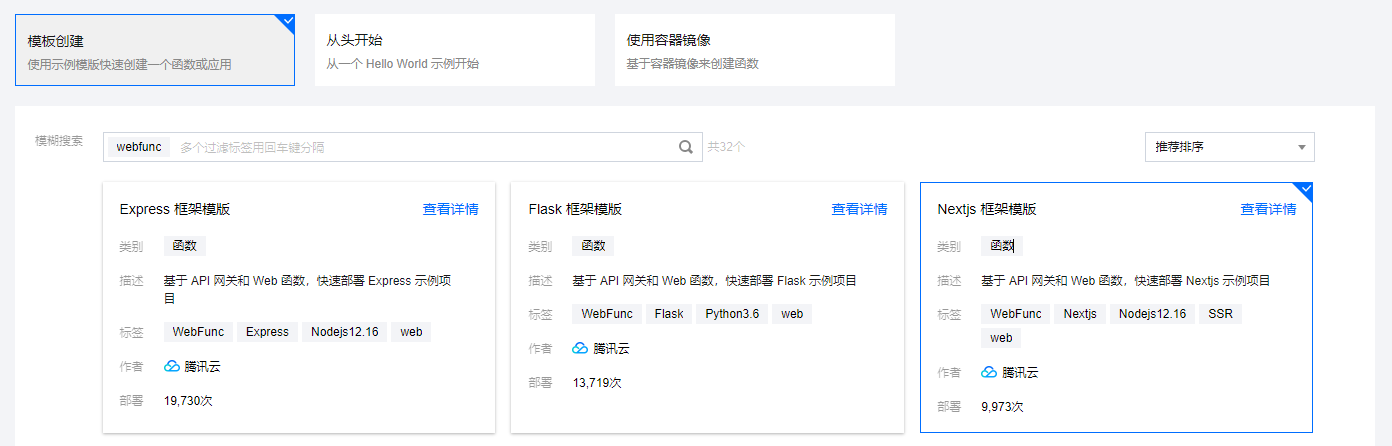Viewport: 1392px width, 446px height.
Task: Click the Tencent Cloud icon in Express card
Action: tap(172, 366)
